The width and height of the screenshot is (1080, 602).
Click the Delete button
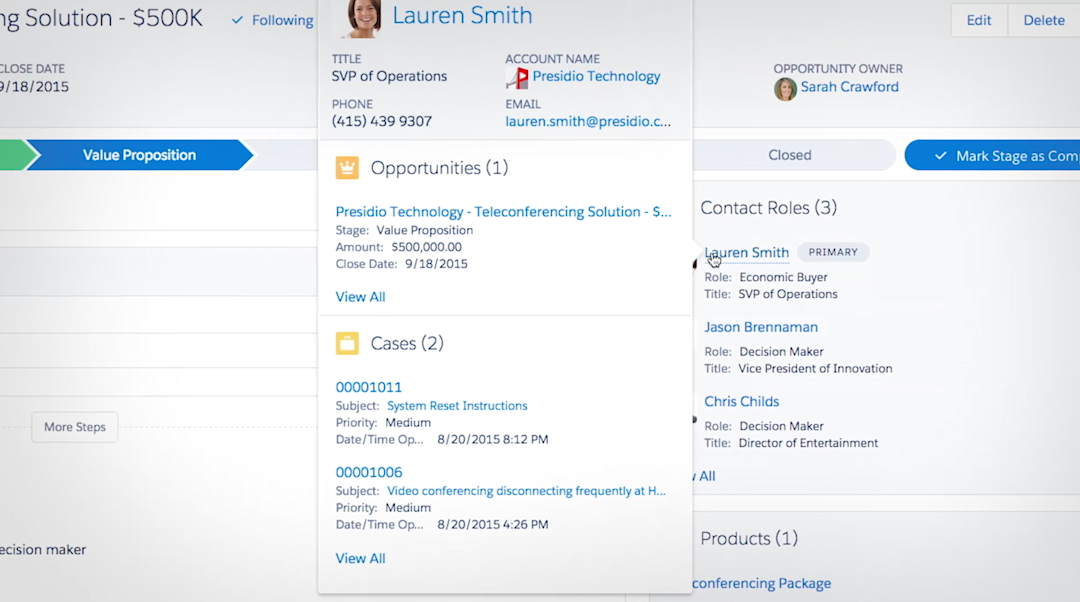[x=1043, y=20]
